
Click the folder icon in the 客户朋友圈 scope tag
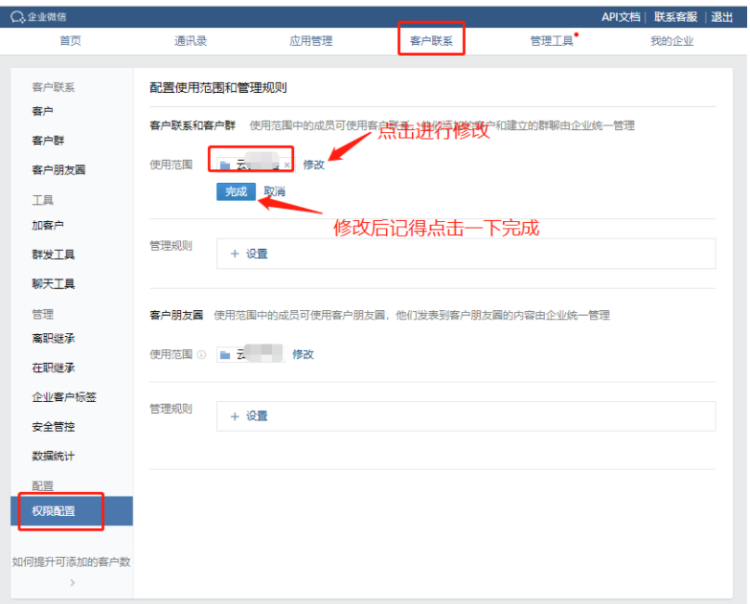[x=225, y=355]
